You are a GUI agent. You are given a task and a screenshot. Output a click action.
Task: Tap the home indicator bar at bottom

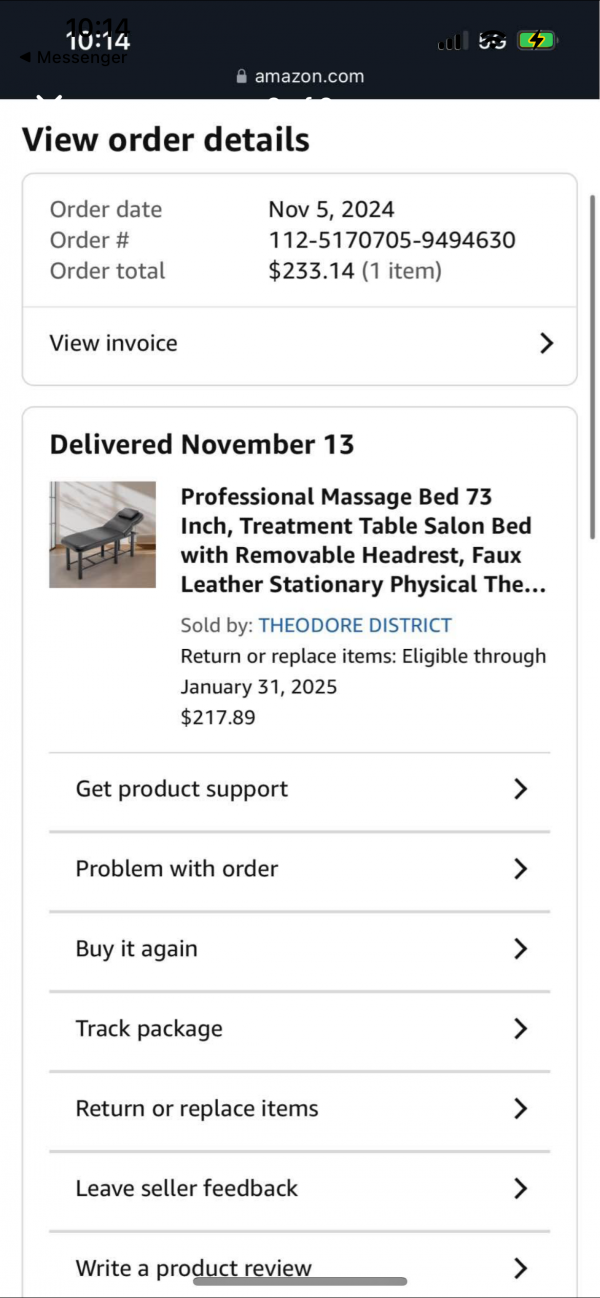(300, 1281)
